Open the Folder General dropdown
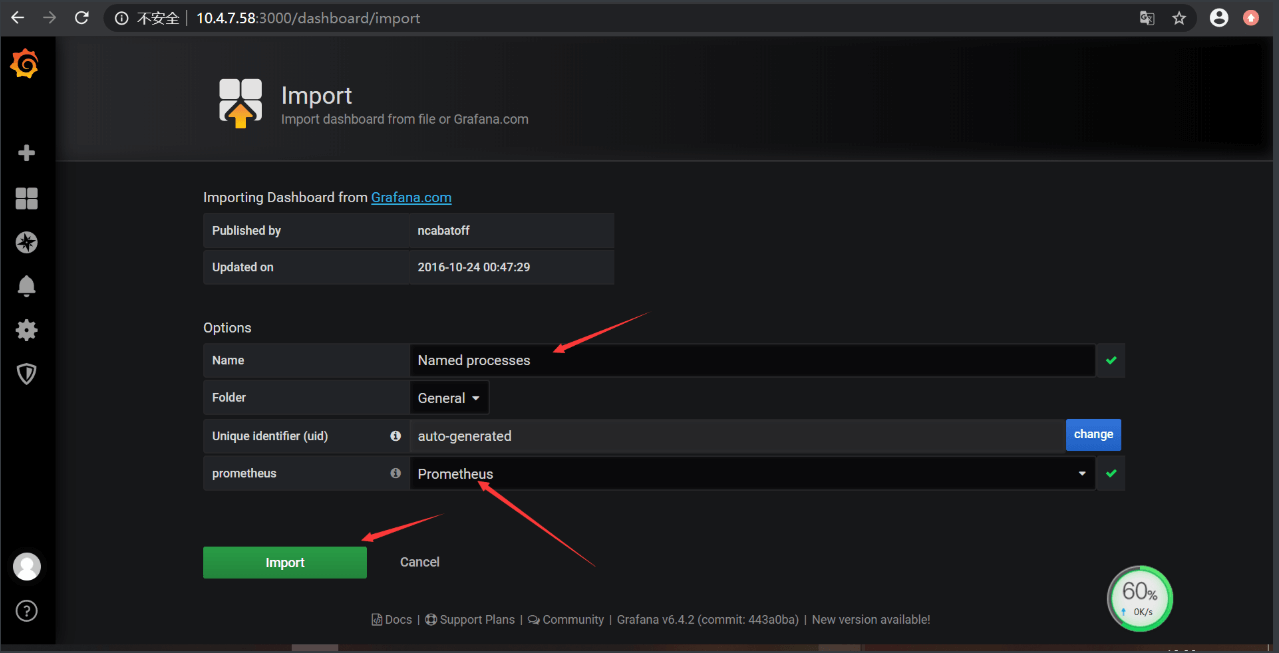1279x653 pixels. click(x=449, y=398)
